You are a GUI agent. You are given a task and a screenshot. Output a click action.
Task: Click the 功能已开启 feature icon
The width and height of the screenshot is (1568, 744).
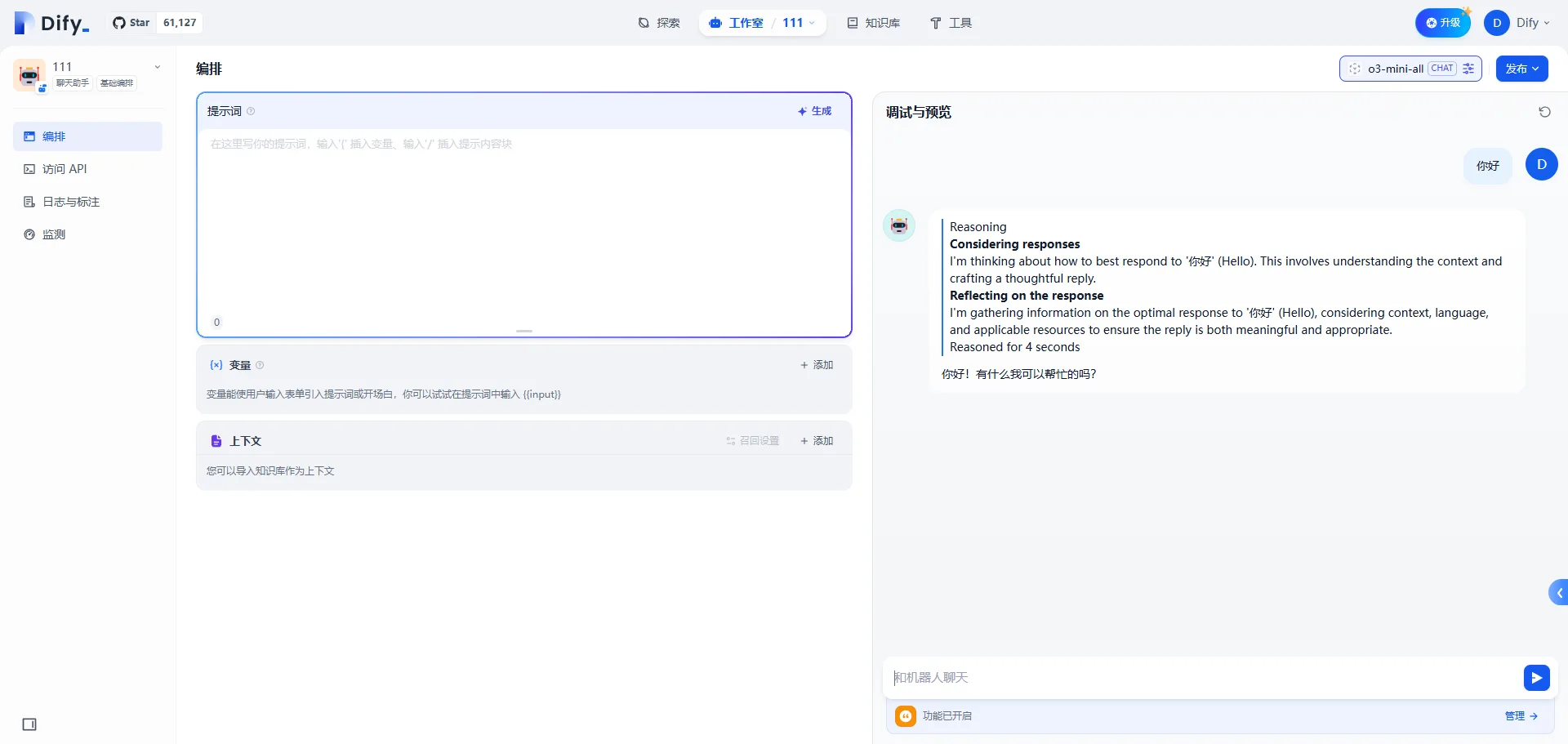pyautogui.click(x=906, y=716)
